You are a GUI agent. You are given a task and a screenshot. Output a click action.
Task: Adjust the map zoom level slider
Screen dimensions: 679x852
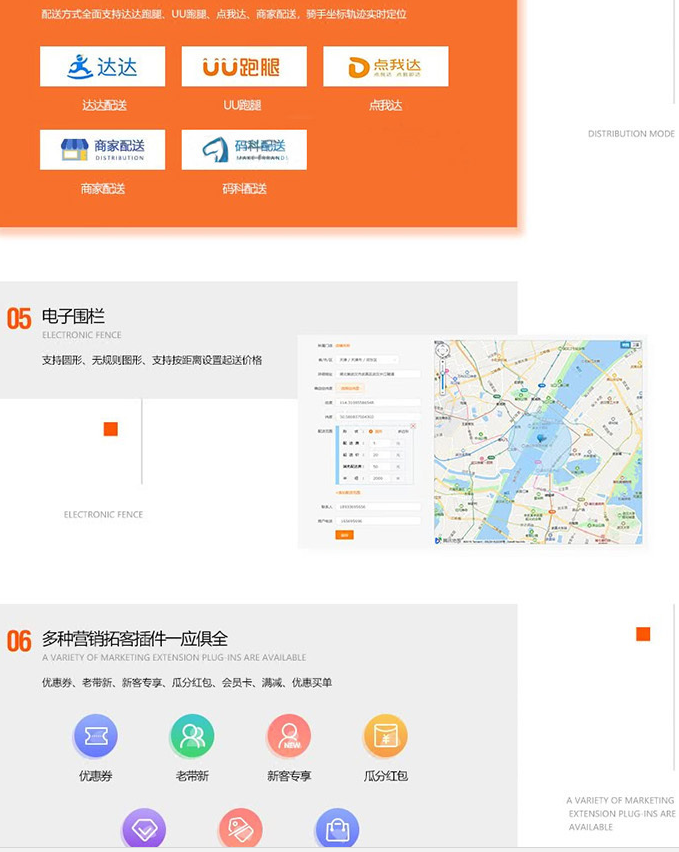[x=442, y=378]
